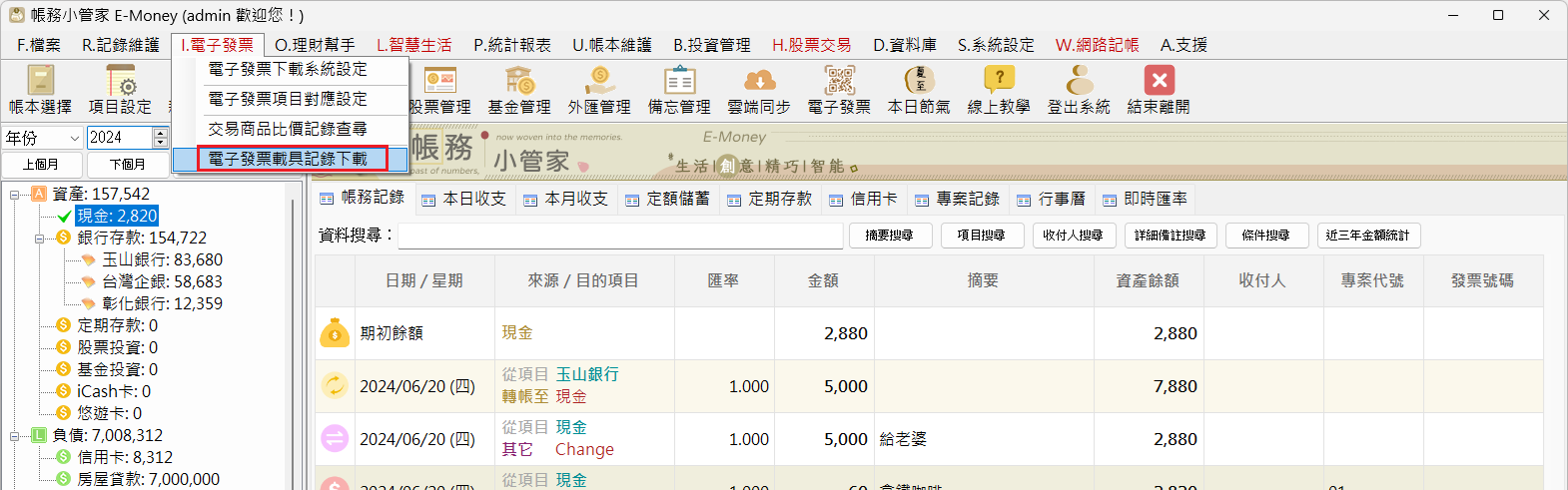
Task: Click the 條件搜尋 button
Action: tap(1266, 236)
